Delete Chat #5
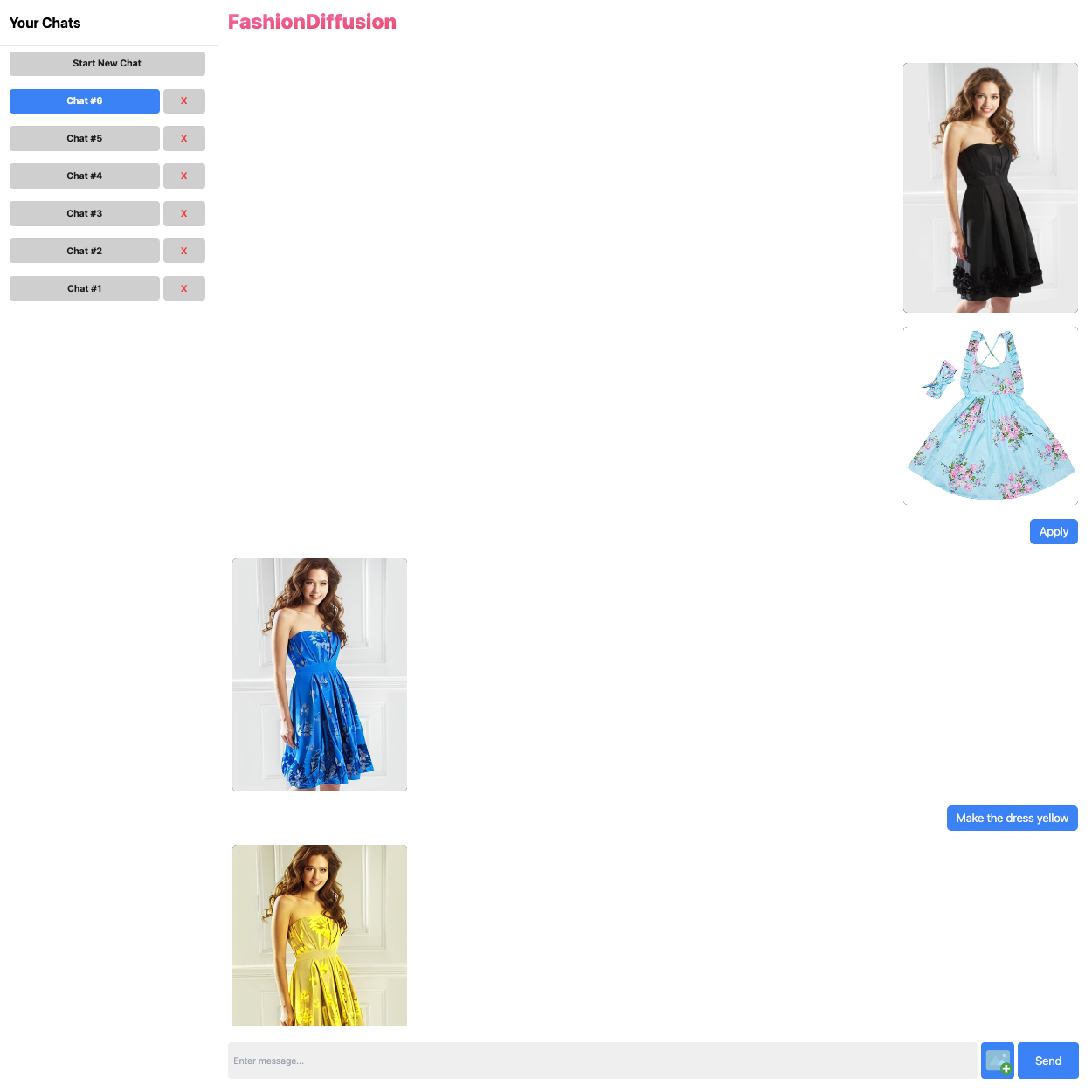The height and width of the screenshot is (1092, 1092). tap(183, 138)
